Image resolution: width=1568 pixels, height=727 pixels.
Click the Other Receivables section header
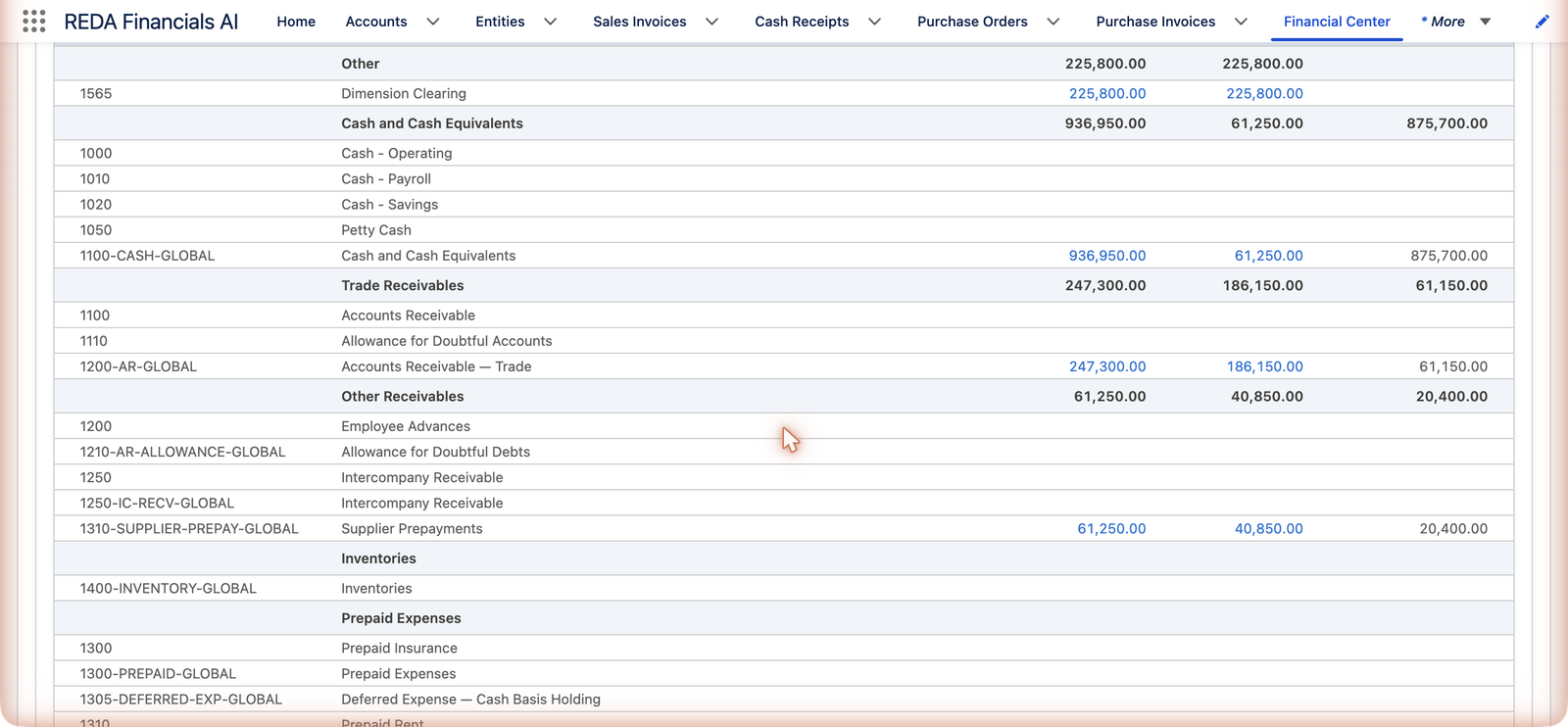pyautogui.click(x=403, y=396)
